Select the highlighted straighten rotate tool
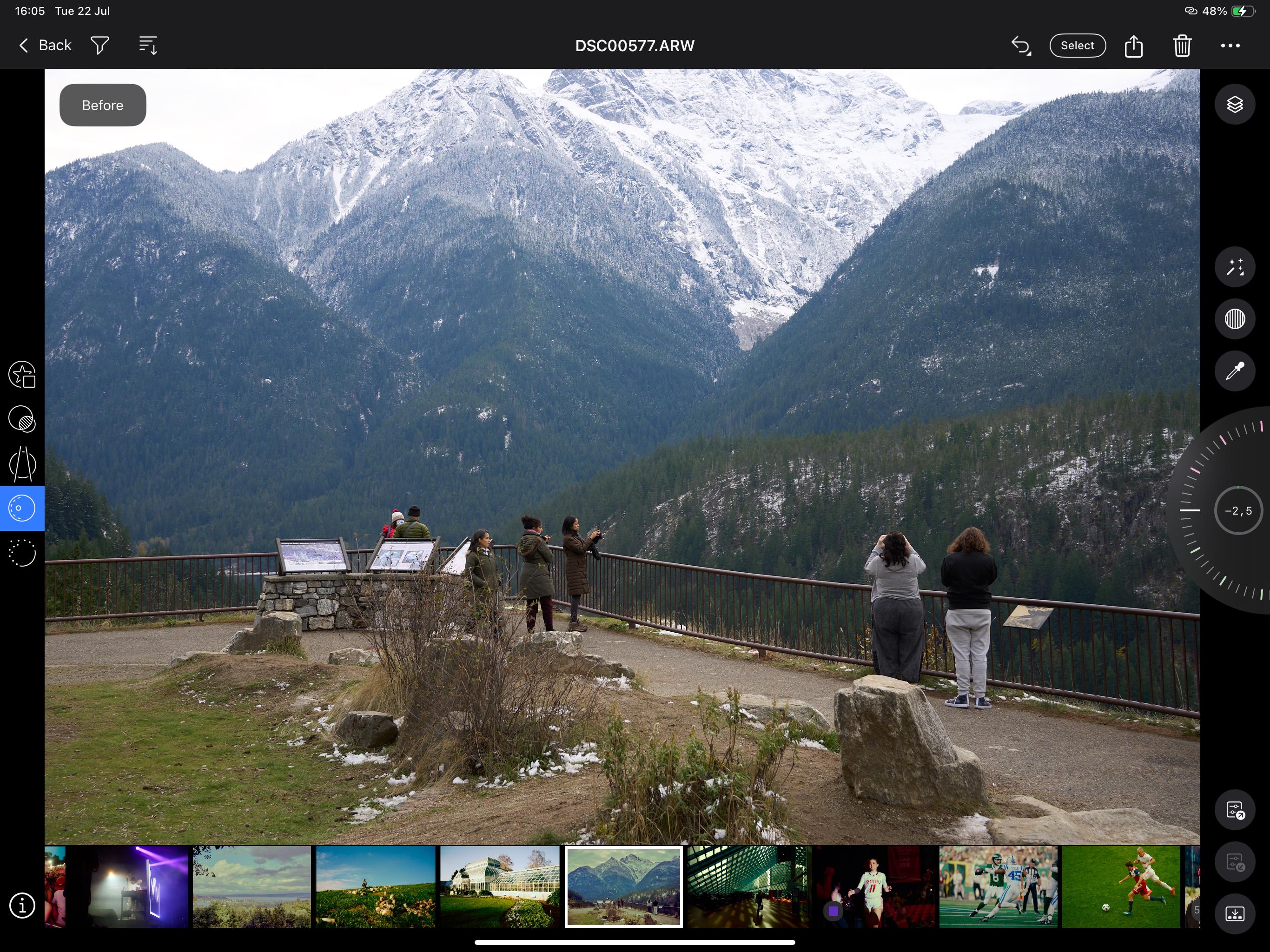The height and width of the screenshot is (952, 1270). 22,508
